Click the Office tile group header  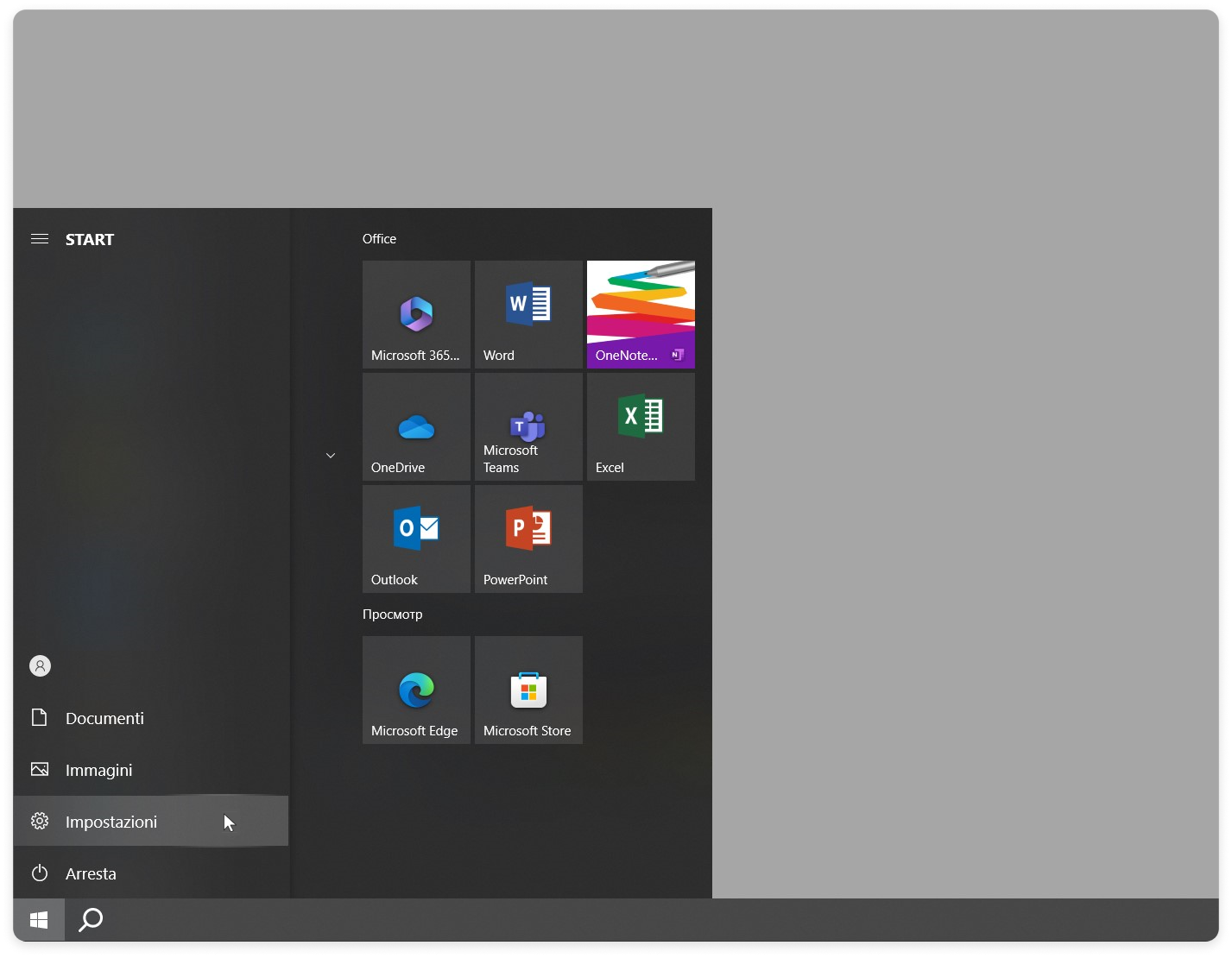[379, 239]
